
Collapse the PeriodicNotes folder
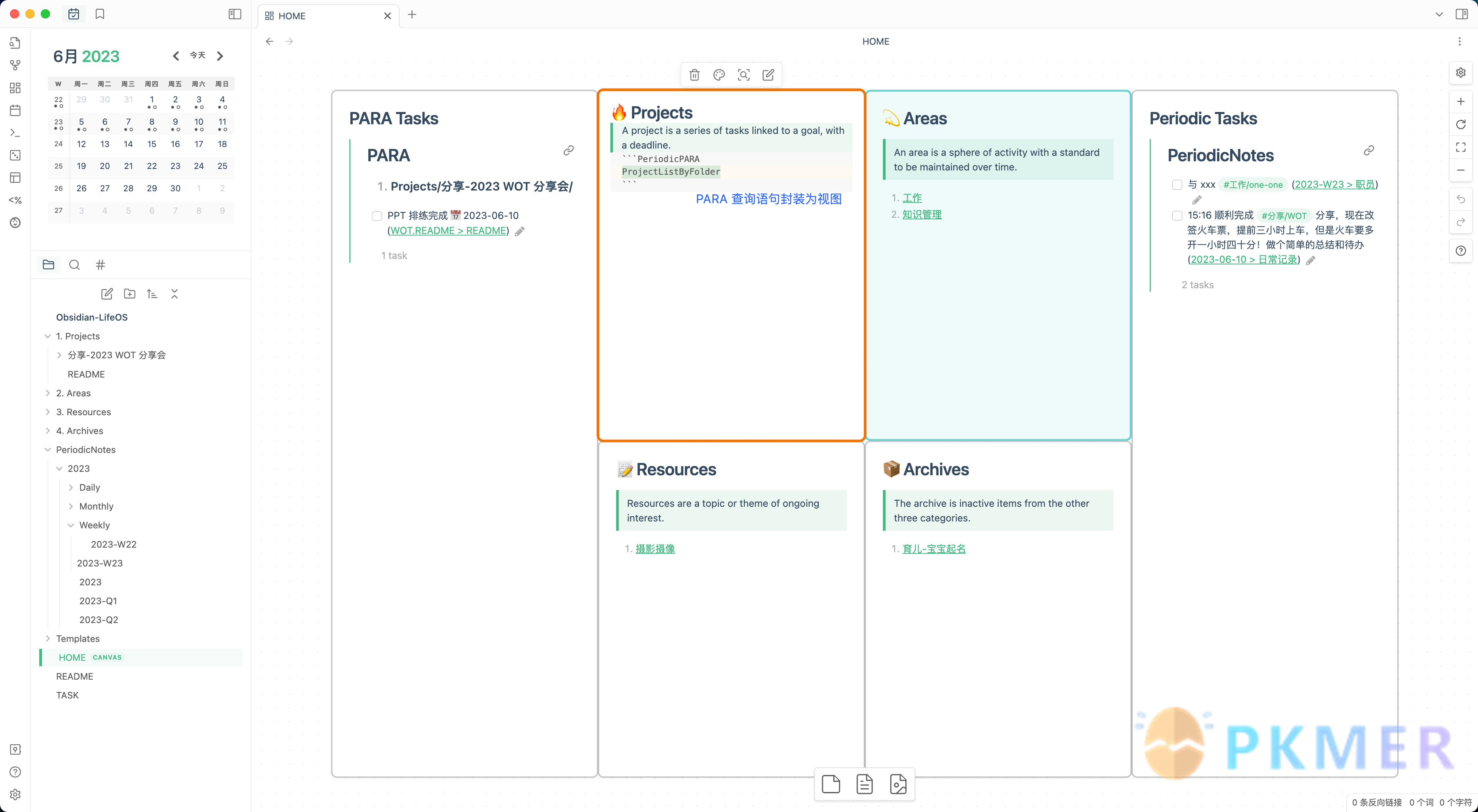click(x=48, y=450)
